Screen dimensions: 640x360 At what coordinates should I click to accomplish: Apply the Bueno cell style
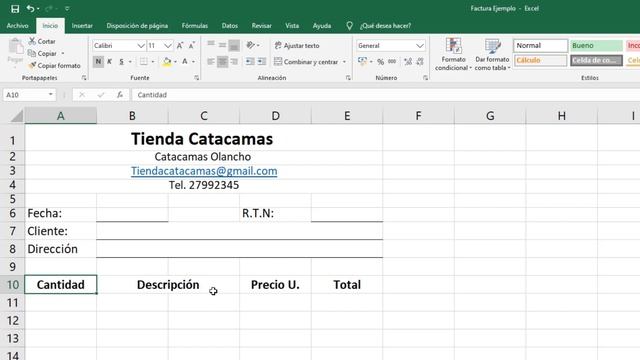click(x=596, y=45)
